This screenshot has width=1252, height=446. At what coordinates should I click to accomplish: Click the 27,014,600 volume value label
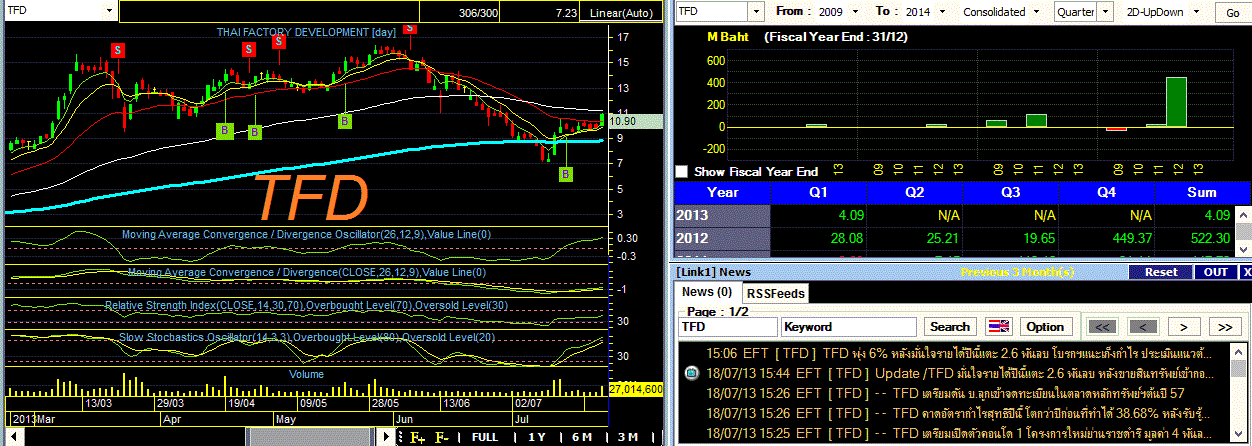tap(636, 388)
